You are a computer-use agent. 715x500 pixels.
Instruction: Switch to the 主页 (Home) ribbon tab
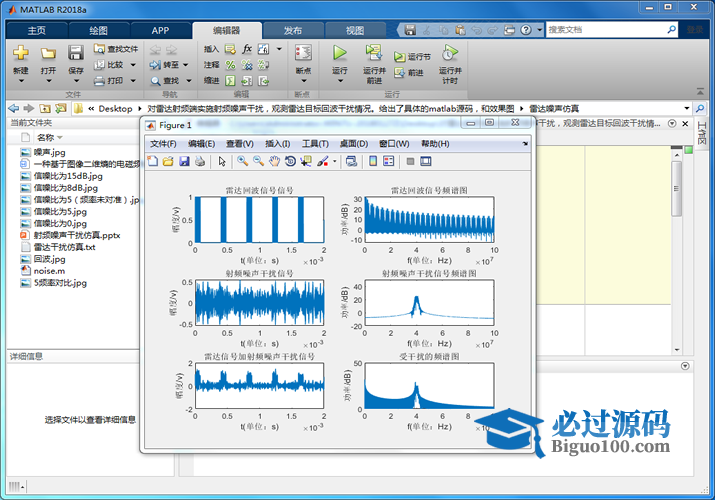point(36,31)
